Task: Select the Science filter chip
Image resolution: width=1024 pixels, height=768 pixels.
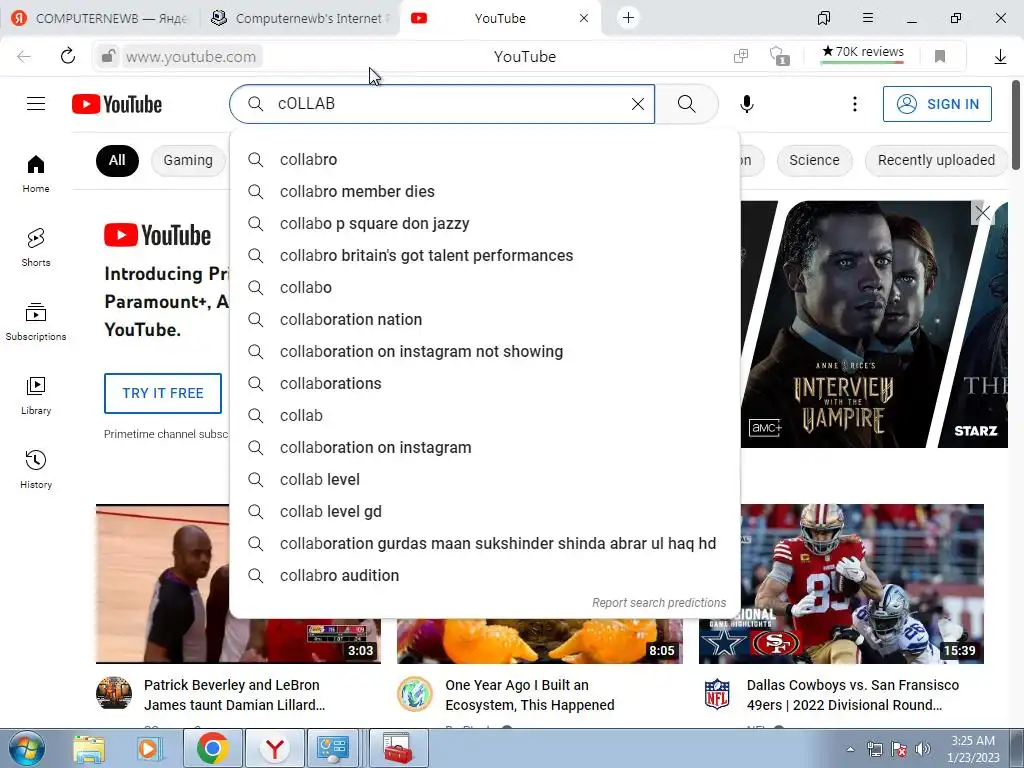Action: point(814,160)
